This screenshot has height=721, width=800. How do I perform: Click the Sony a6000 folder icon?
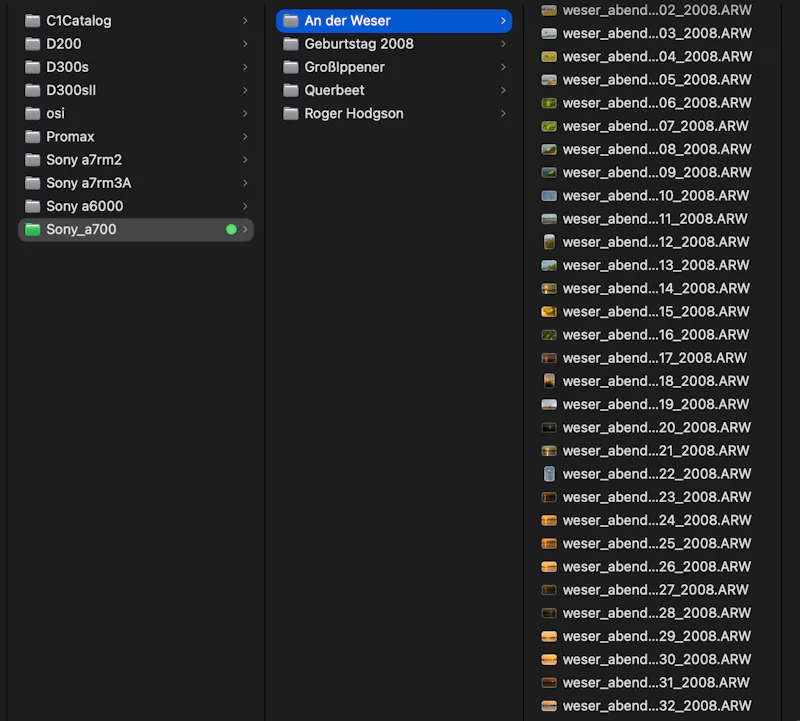[x=33, y=206]
